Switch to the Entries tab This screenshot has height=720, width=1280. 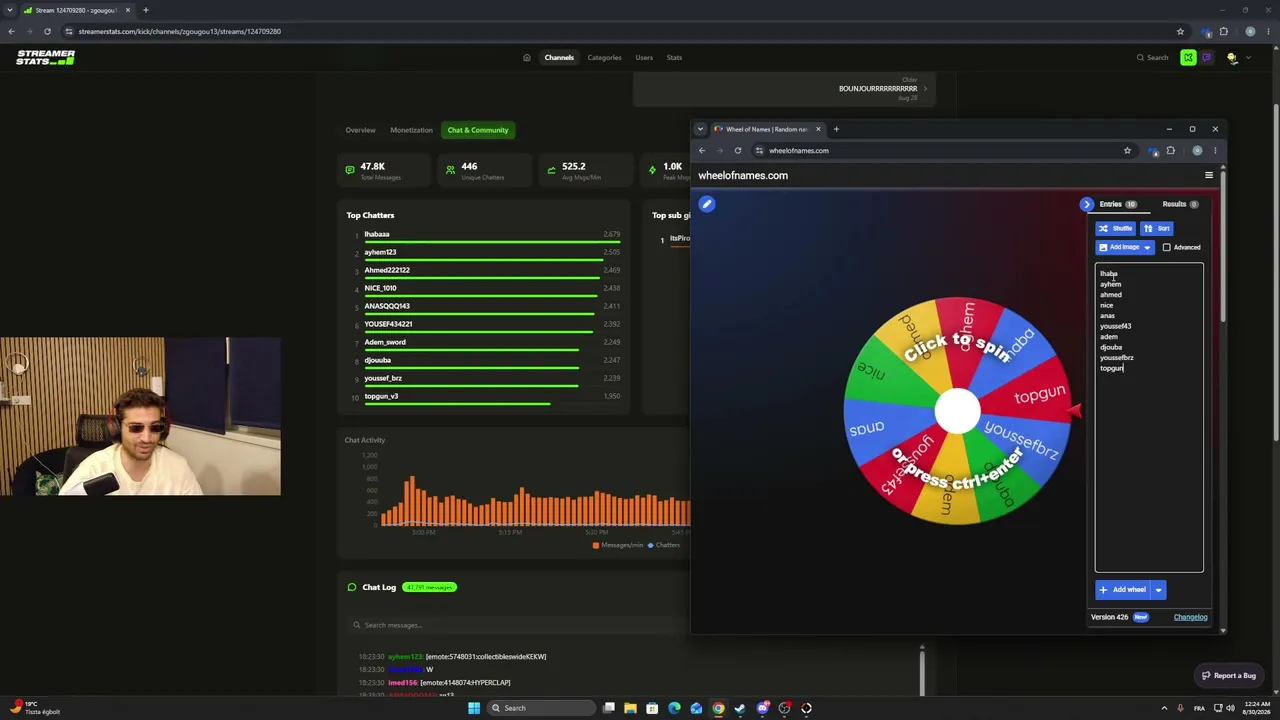(x=1117, y=204)
